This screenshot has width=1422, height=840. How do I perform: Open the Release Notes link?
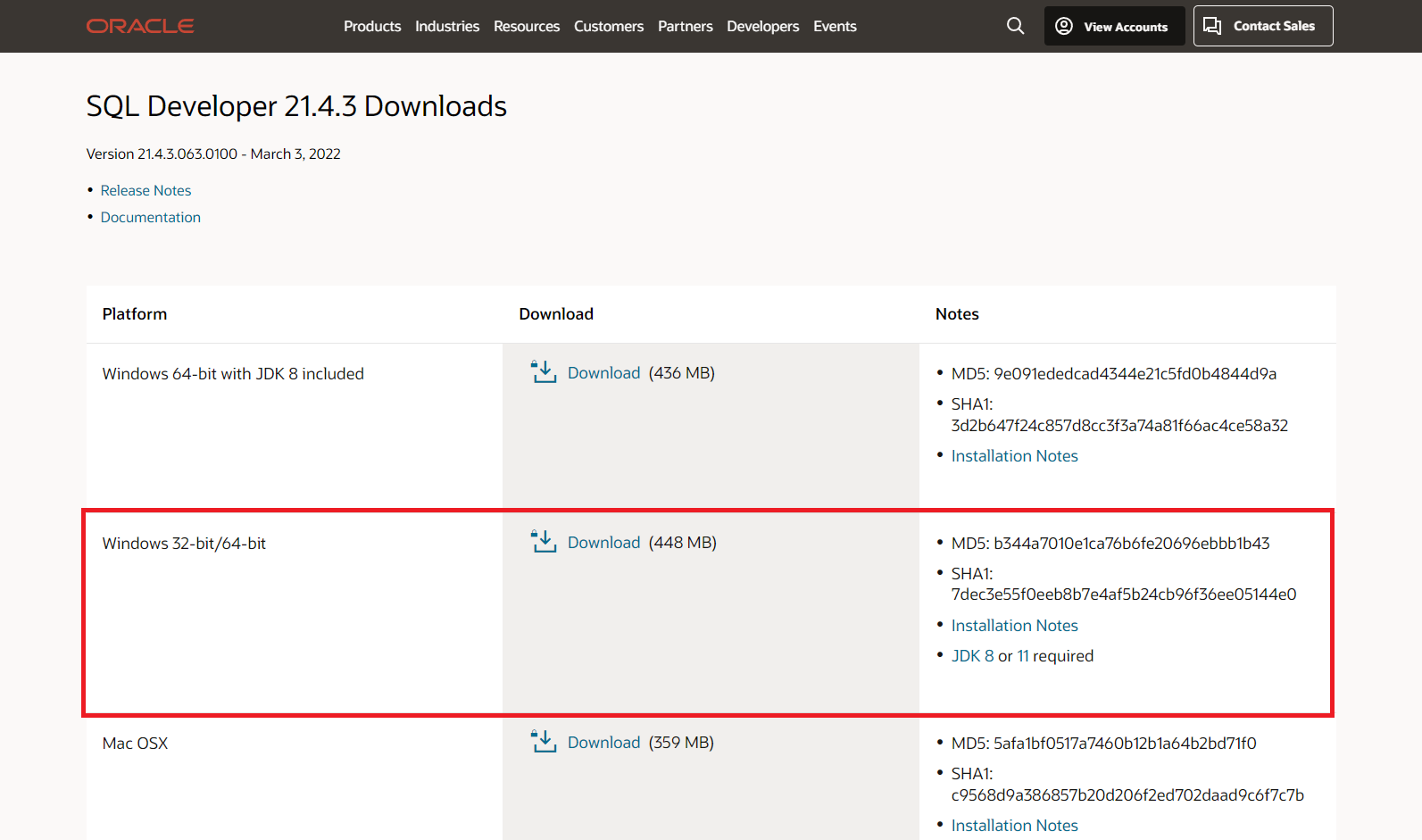point(146,190)
